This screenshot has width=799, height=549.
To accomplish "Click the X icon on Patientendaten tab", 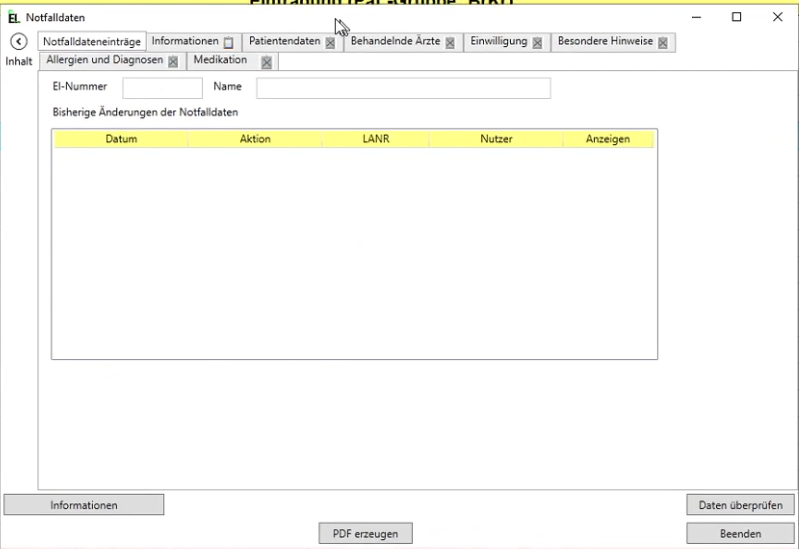I will click(x=330, y=43).
